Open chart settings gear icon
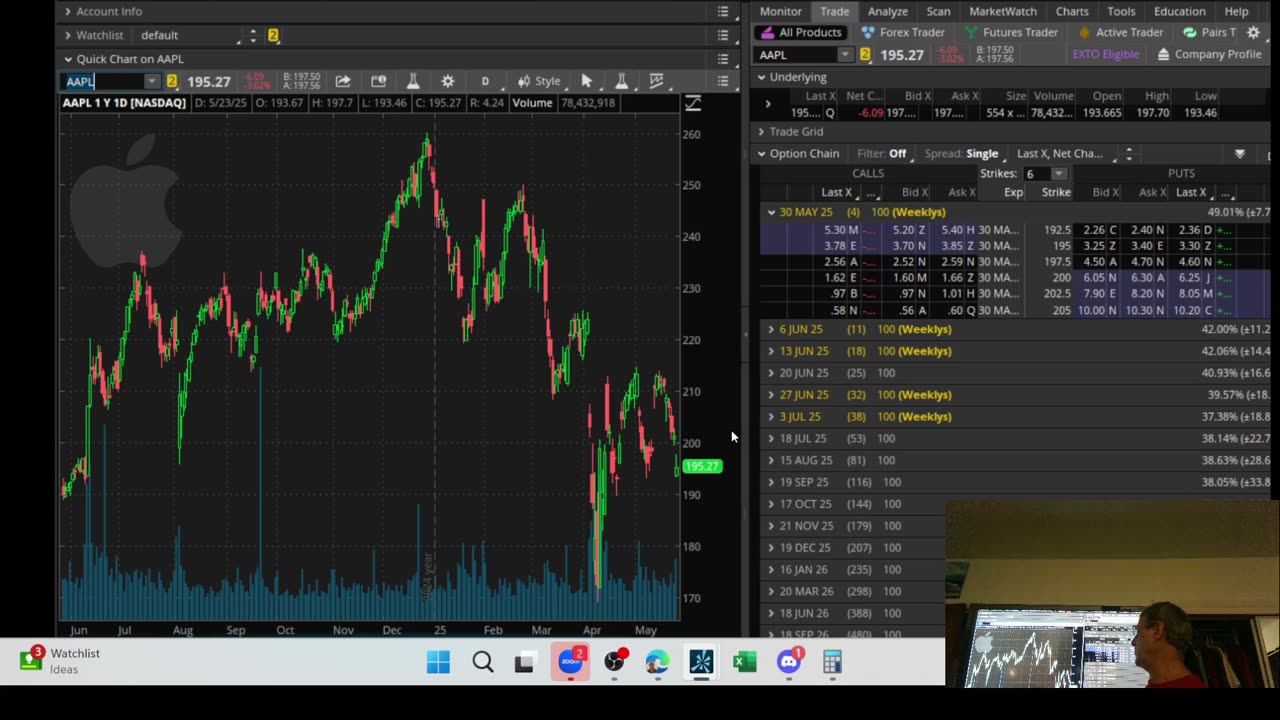This screenshot has width=1280, height=720. click(447, 81)
